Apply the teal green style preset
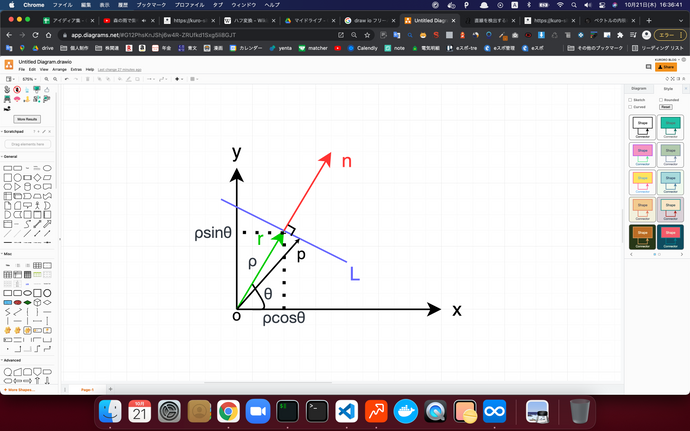The height and width of the screenshot is (431, 690). [670, 127]
